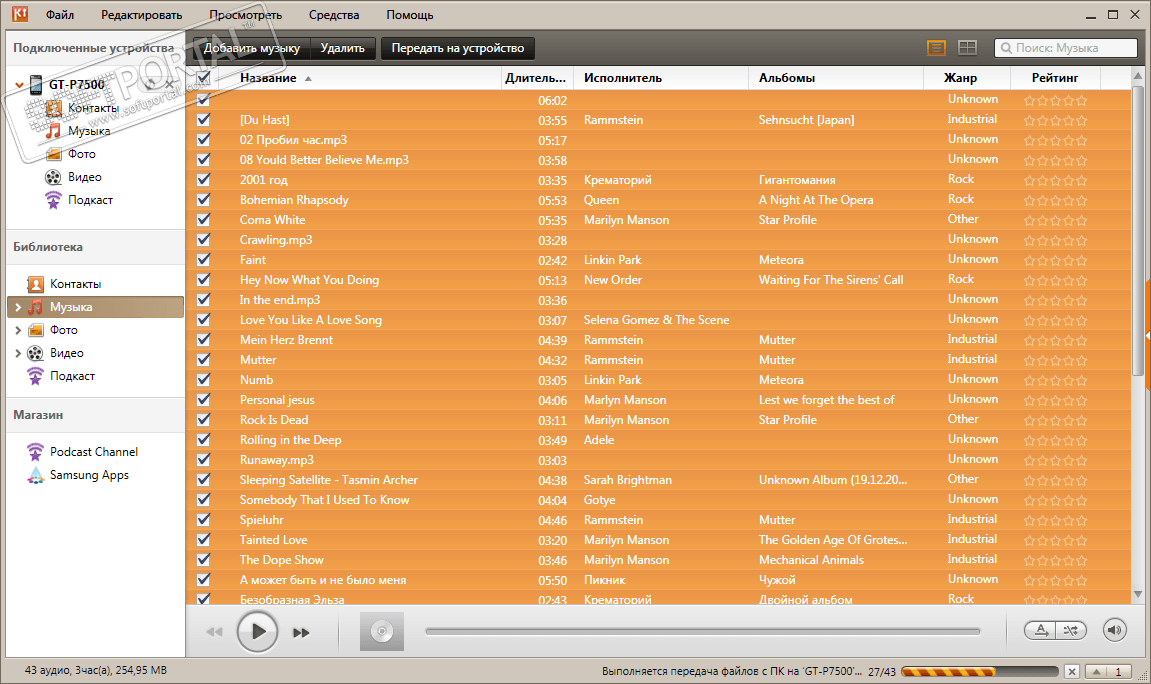Viewport: 1151px width, 684px height.
Task: Toggle repeat mode icon
Action: coord(1040,630)
